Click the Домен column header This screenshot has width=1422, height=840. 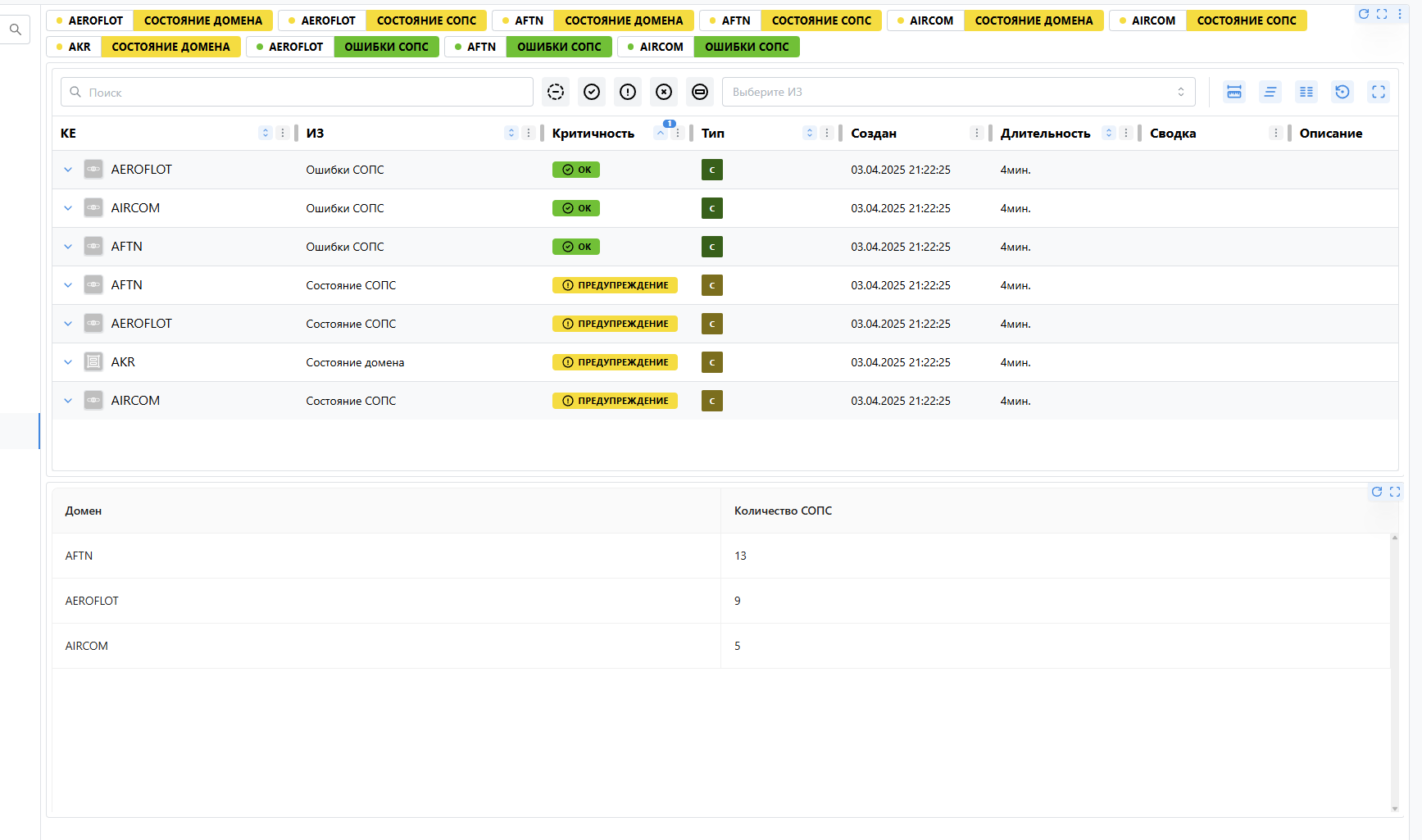386,511
